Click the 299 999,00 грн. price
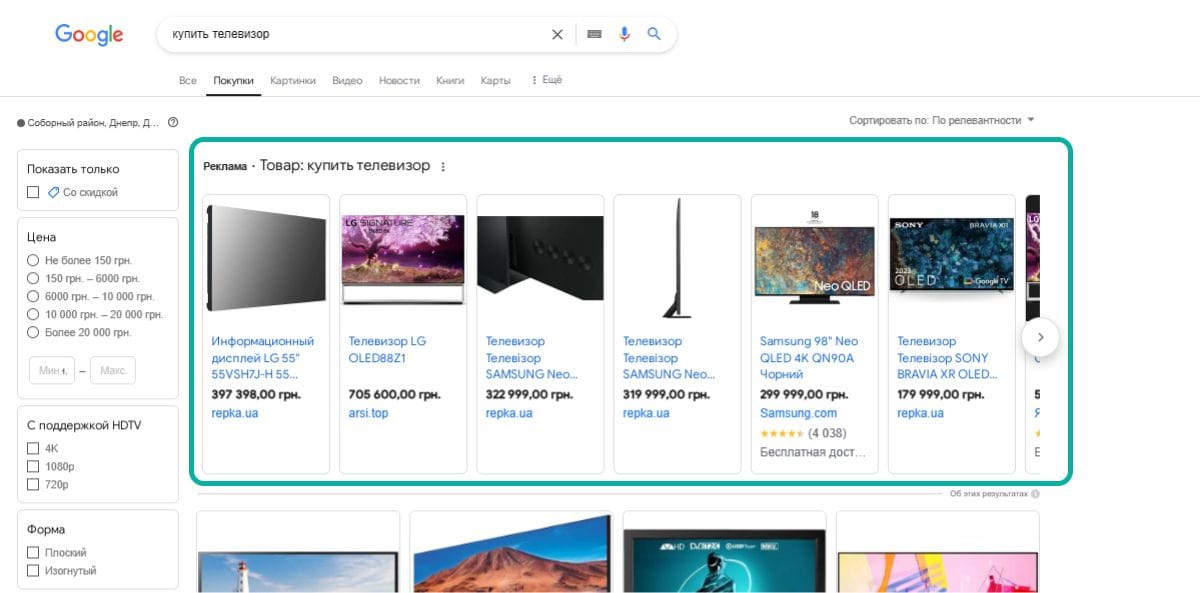 (x=804, y=395)
